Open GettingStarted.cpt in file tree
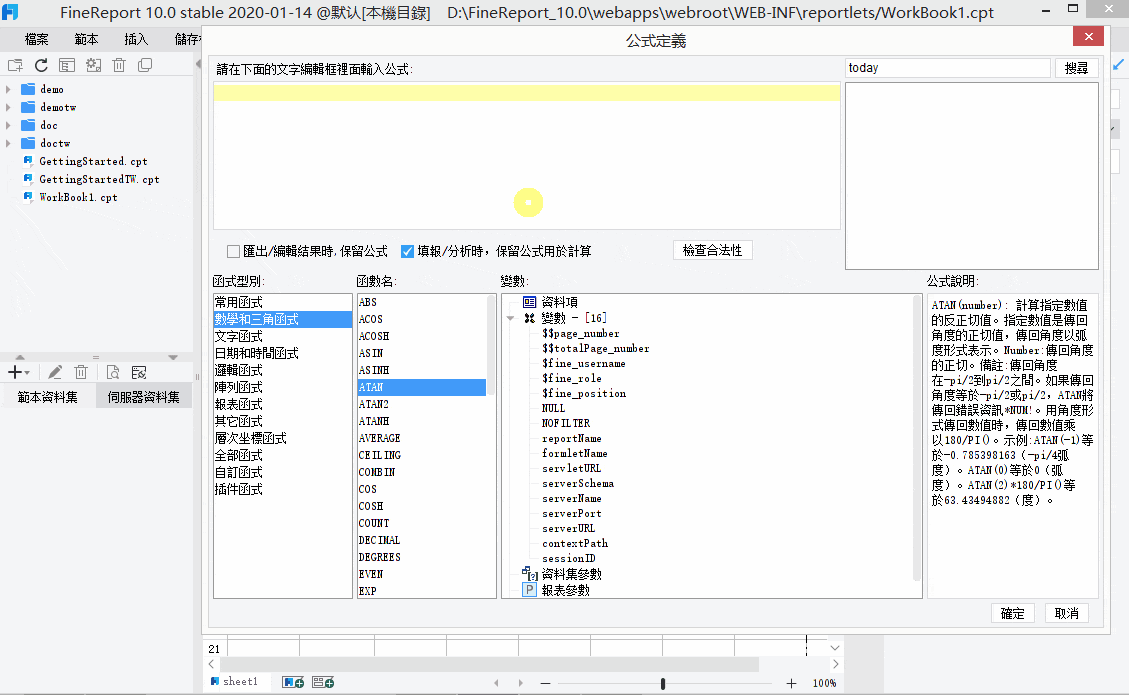 point(93,161)
